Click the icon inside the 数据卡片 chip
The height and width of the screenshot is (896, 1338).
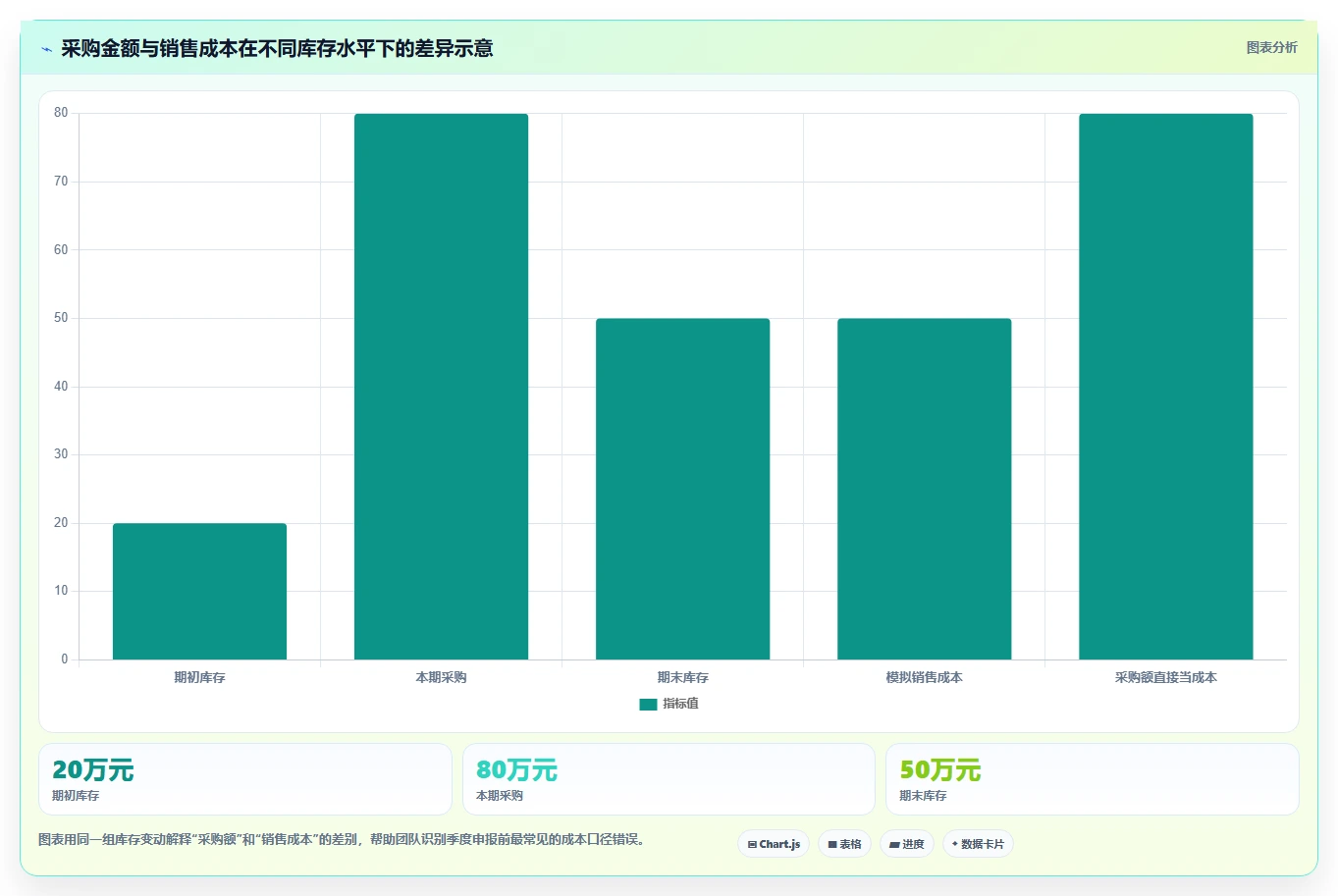(955, 844)
